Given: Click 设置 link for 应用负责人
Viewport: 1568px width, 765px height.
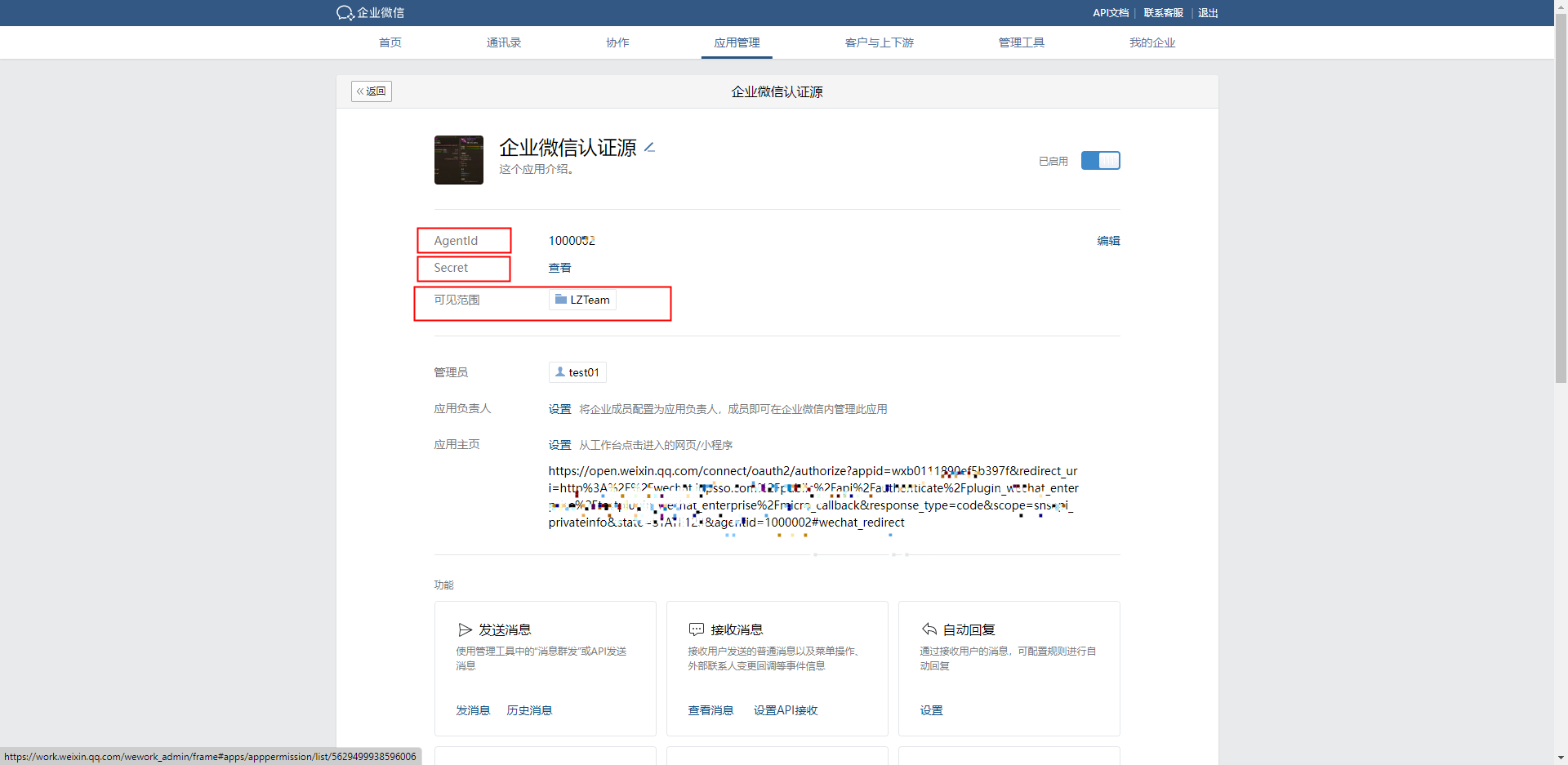Looking at the screenshot, I should coord(559,409).
